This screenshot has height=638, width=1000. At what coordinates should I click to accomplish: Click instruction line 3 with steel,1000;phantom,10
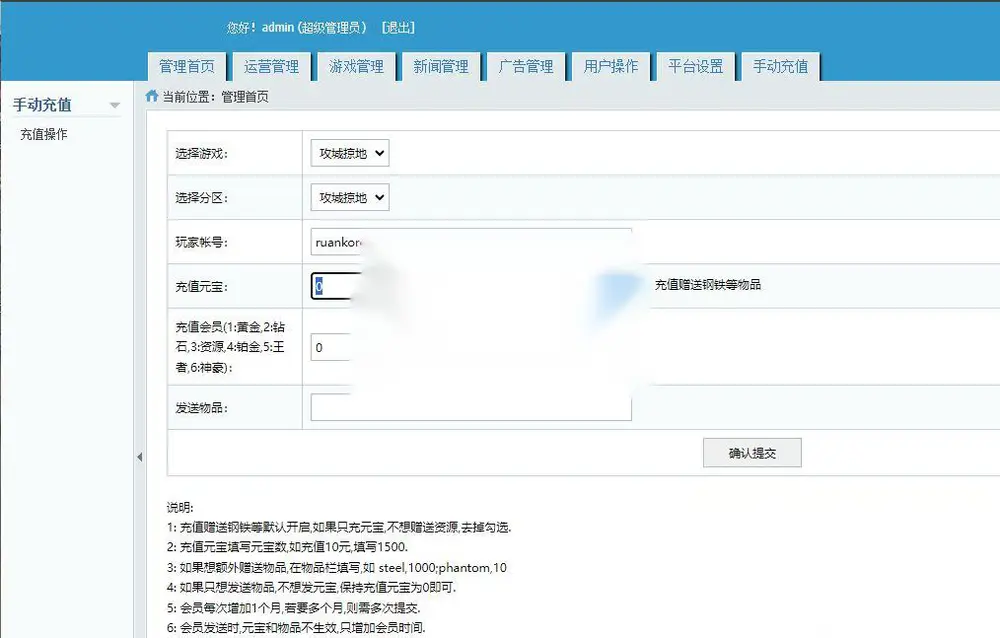pos(337,567)
